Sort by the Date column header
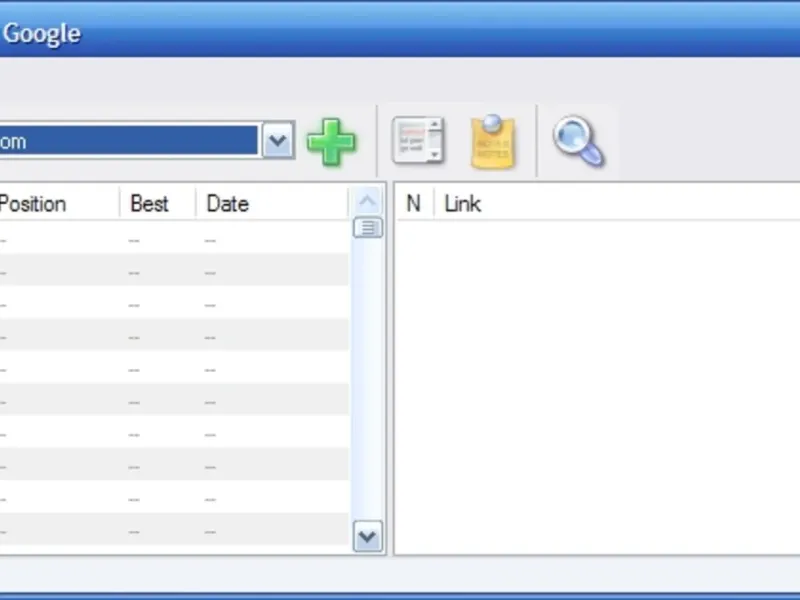Screen dimensions: 800x600 [x=272, y=204]
